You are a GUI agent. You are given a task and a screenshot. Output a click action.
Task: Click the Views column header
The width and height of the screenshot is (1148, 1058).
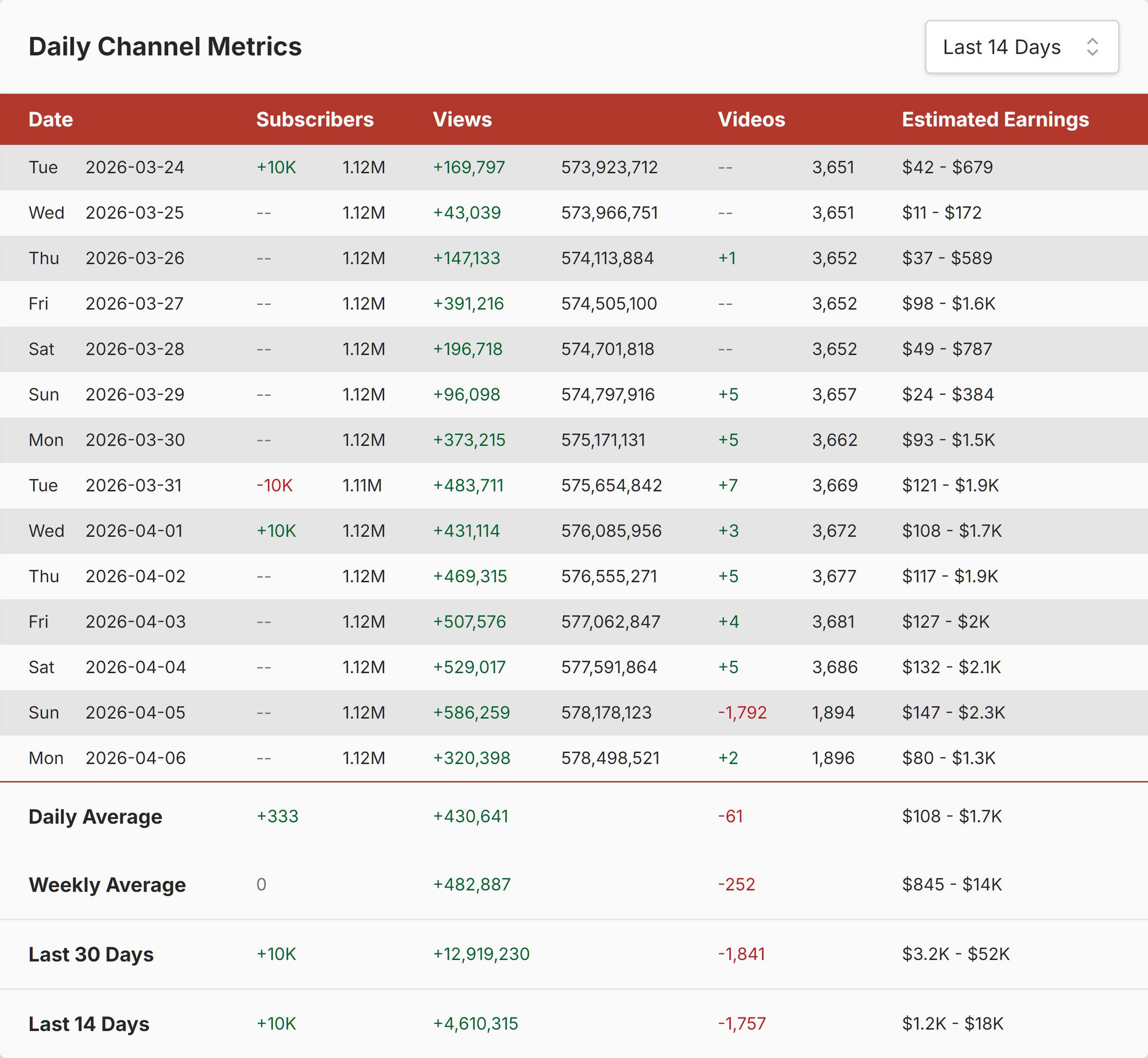point(462,119)
